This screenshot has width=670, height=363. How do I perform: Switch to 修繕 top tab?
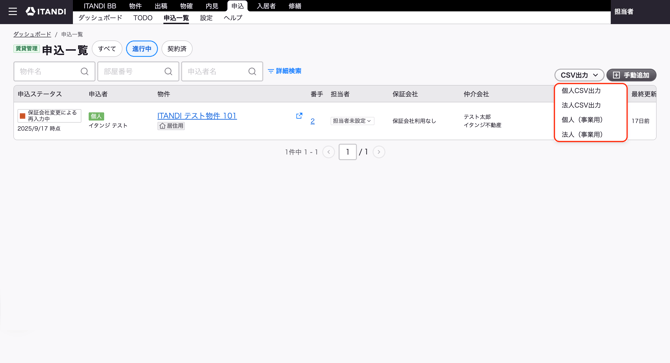(x=294, y=6)
